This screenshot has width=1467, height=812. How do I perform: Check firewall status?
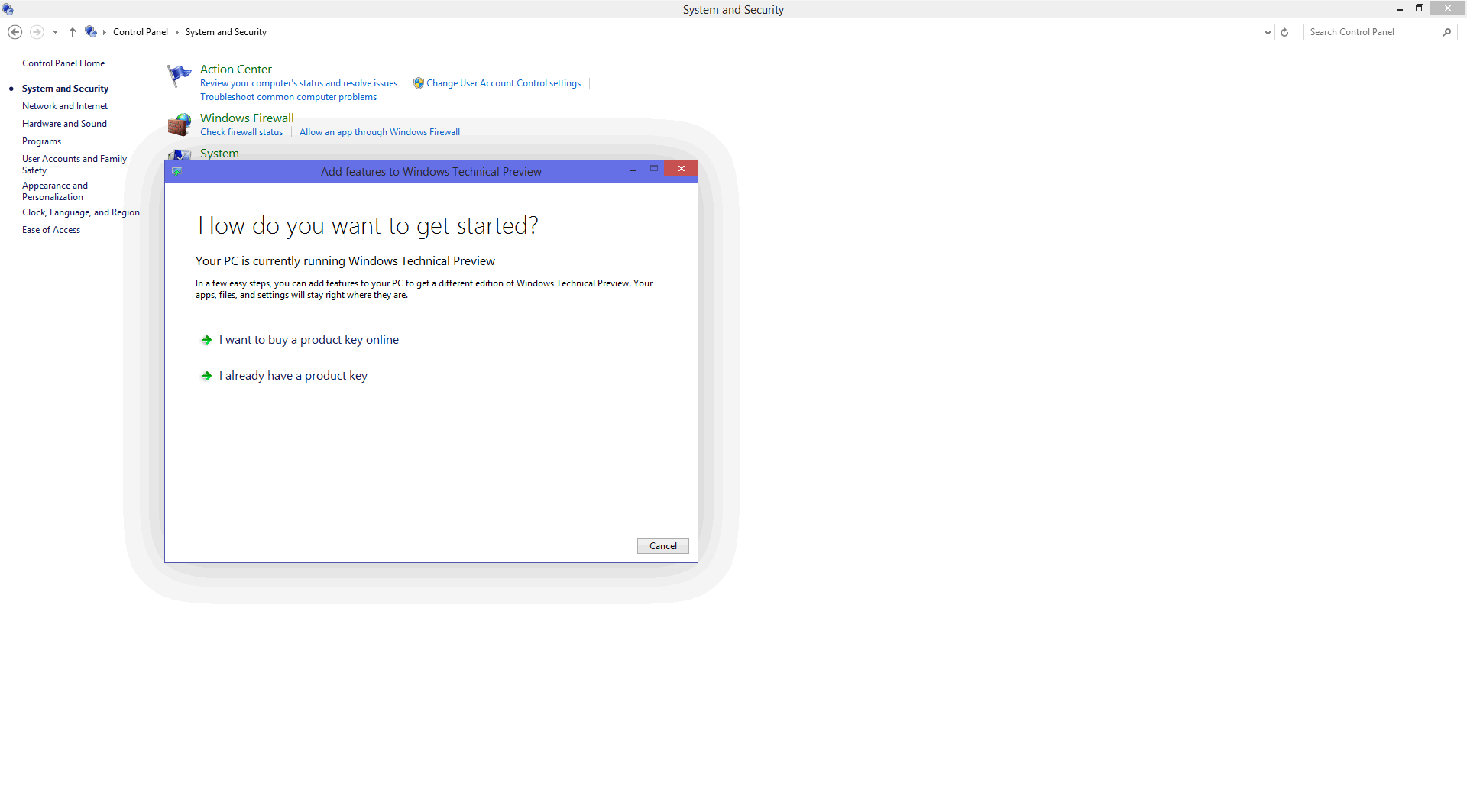(241, 132)
